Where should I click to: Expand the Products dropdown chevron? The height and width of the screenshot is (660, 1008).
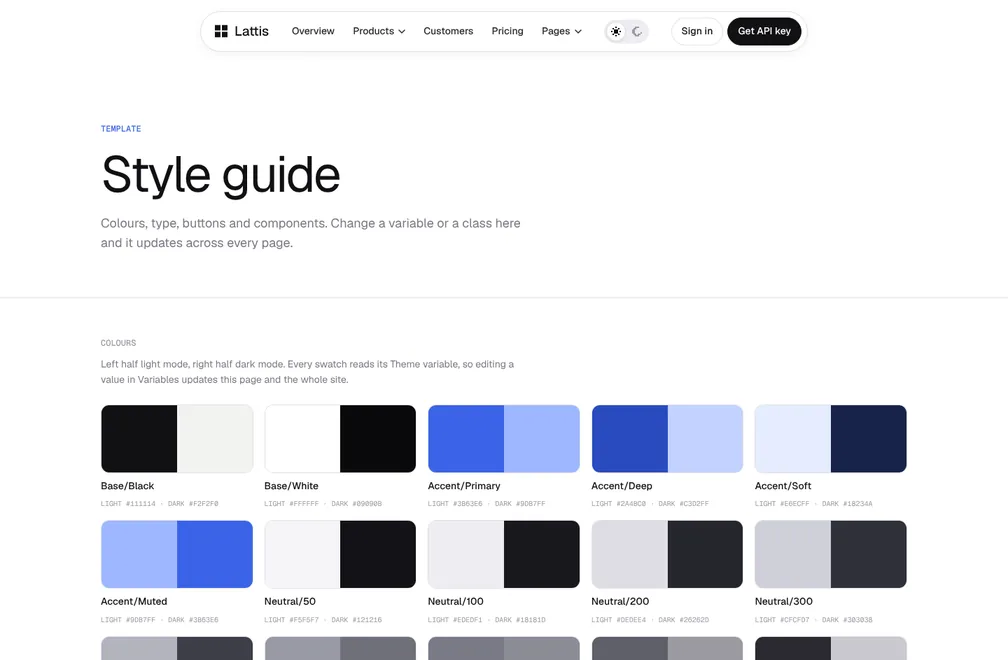(x=402, y=31)
